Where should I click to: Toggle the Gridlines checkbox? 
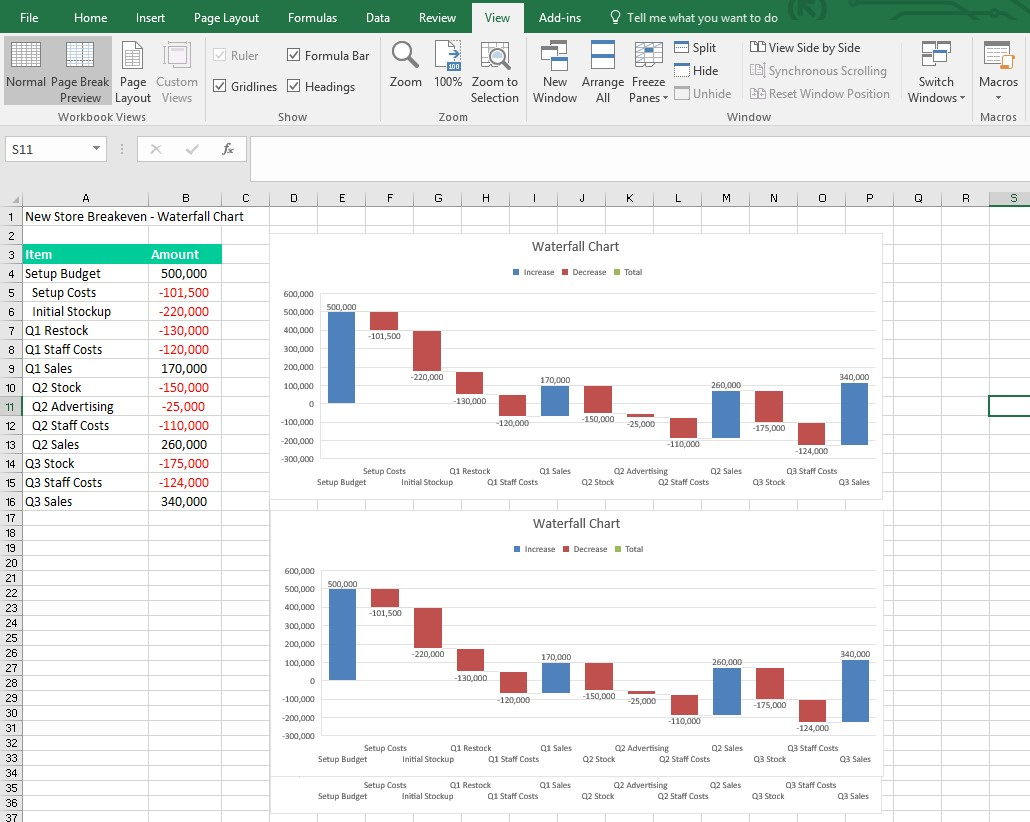220,87
